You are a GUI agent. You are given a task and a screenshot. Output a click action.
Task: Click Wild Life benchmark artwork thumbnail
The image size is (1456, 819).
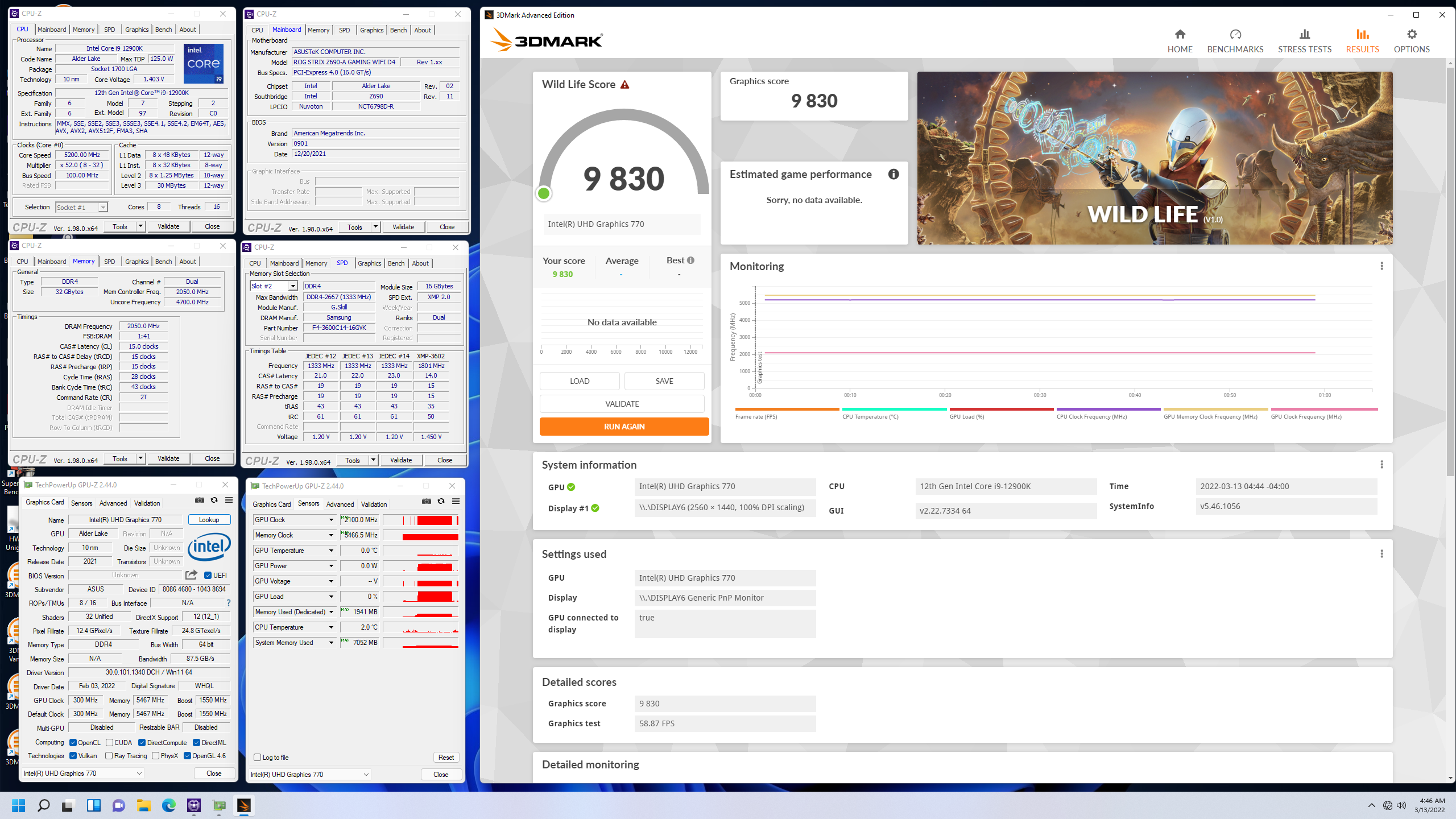pyautogui.click(x=1155, y=158)
